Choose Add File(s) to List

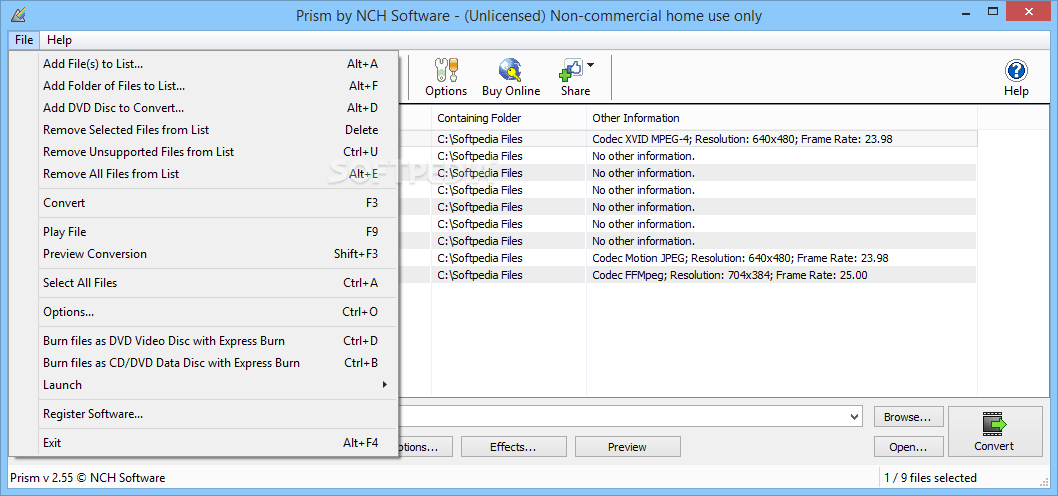tap(204, 64)
